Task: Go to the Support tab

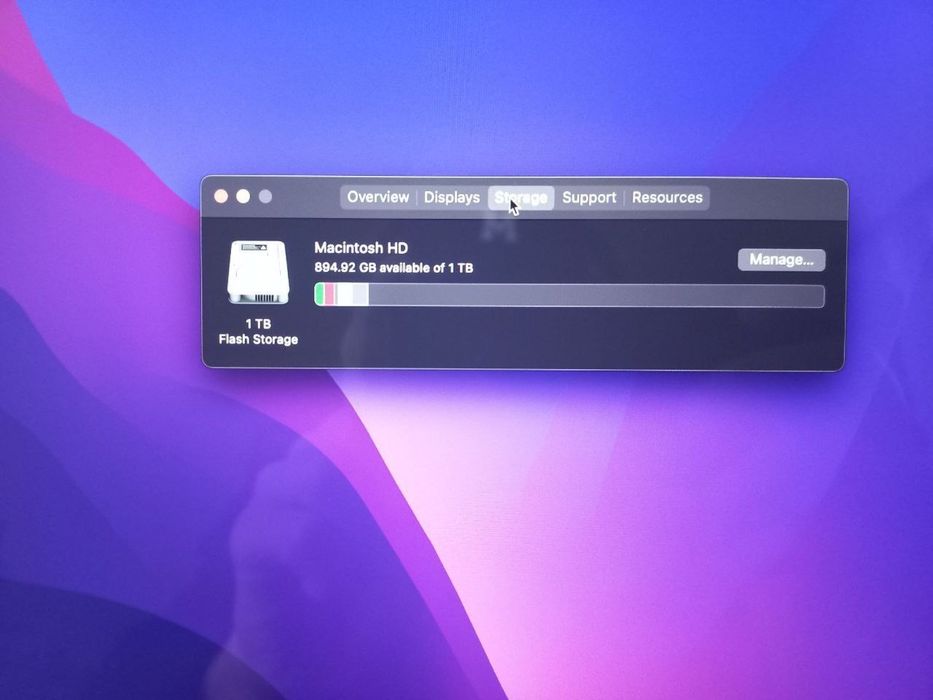Action: [x=589, y=198]
